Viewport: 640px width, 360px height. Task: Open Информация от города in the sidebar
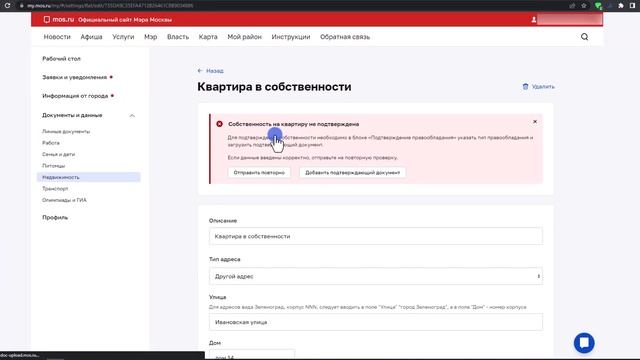(75, 96)
